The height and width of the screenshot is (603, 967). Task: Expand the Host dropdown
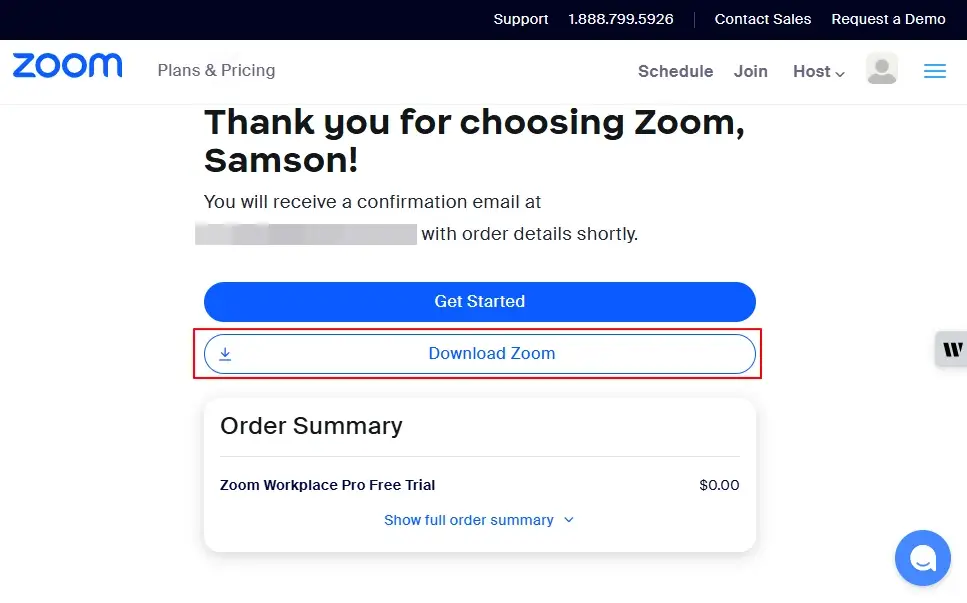pos(818,71)
